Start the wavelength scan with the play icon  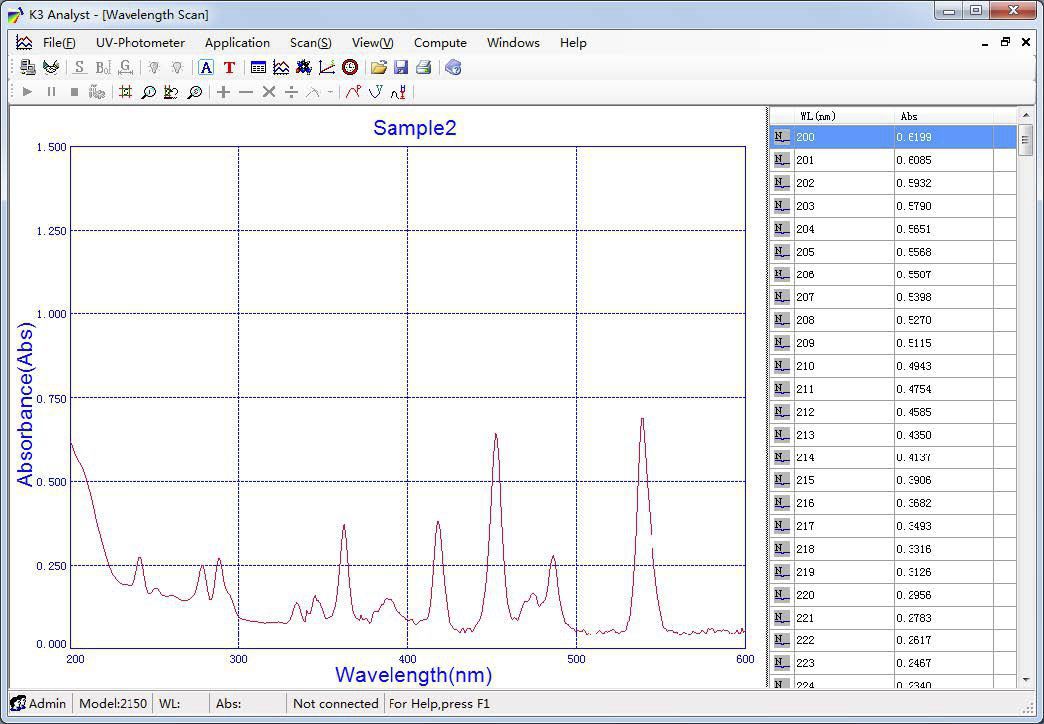coord(27,91)
